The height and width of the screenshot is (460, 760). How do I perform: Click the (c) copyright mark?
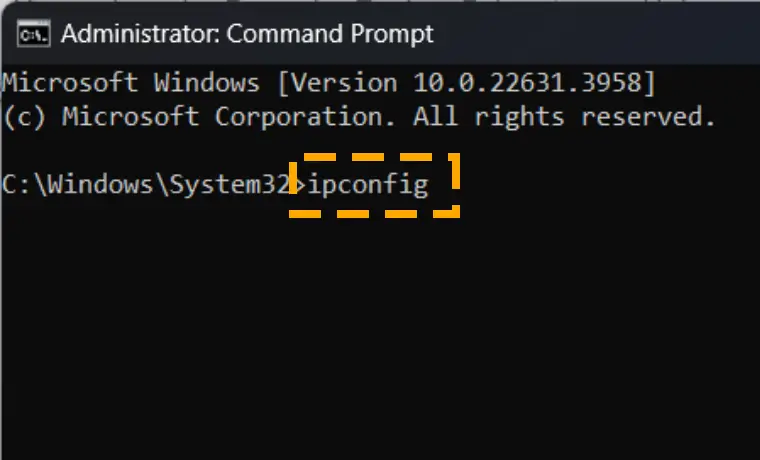pyautogui.click(x=24, y=117)
